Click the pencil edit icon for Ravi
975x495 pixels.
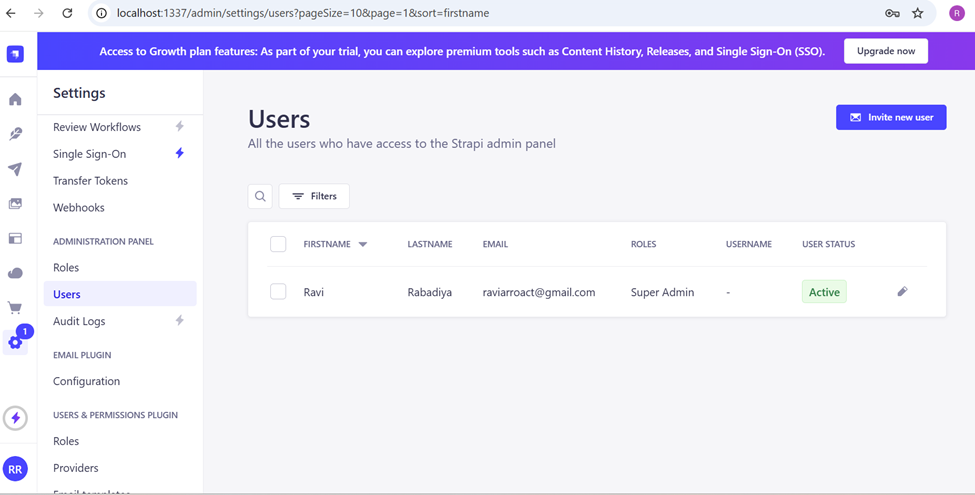(x=902, y=292)
